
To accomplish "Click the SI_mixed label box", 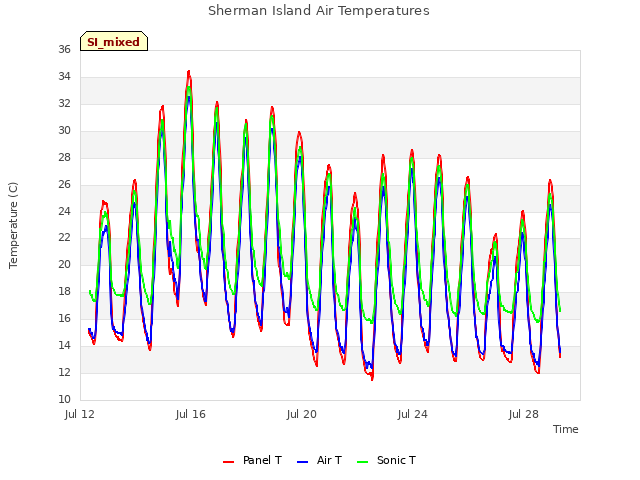I will [114, 41].
